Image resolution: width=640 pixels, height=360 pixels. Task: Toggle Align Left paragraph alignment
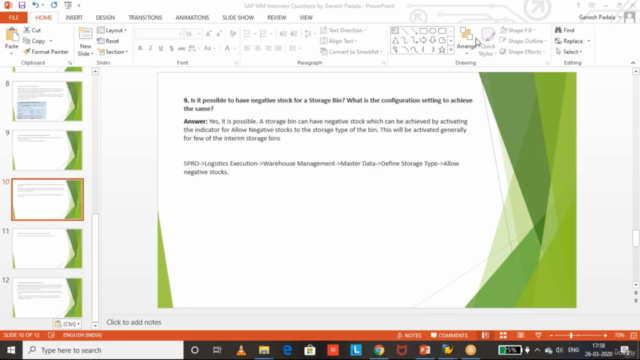coord(247,48)
